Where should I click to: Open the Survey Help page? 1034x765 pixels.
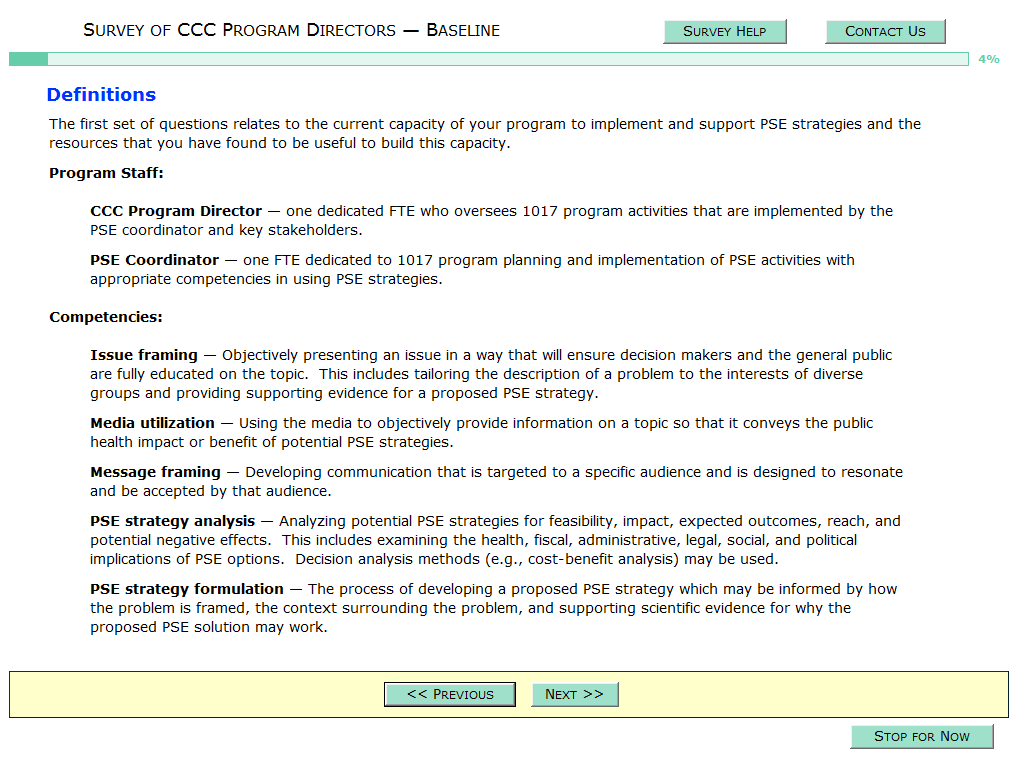[x=725, y=32]
